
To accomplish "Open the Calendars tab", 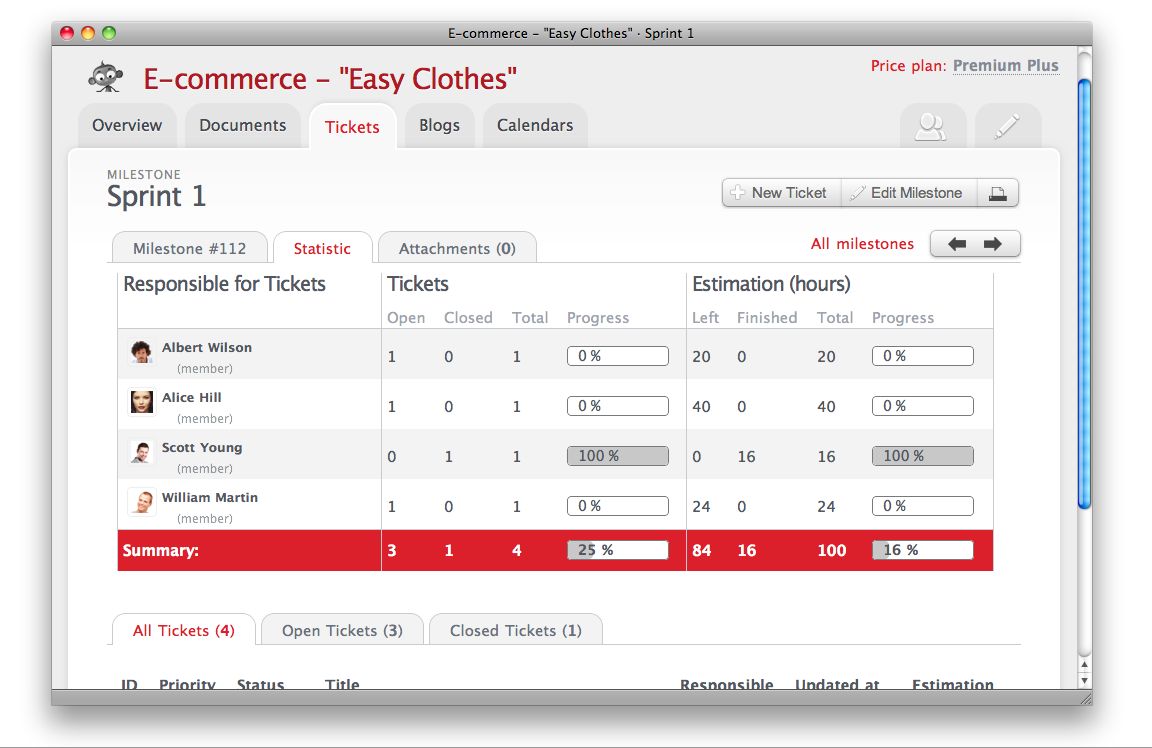I will [535, 126].
